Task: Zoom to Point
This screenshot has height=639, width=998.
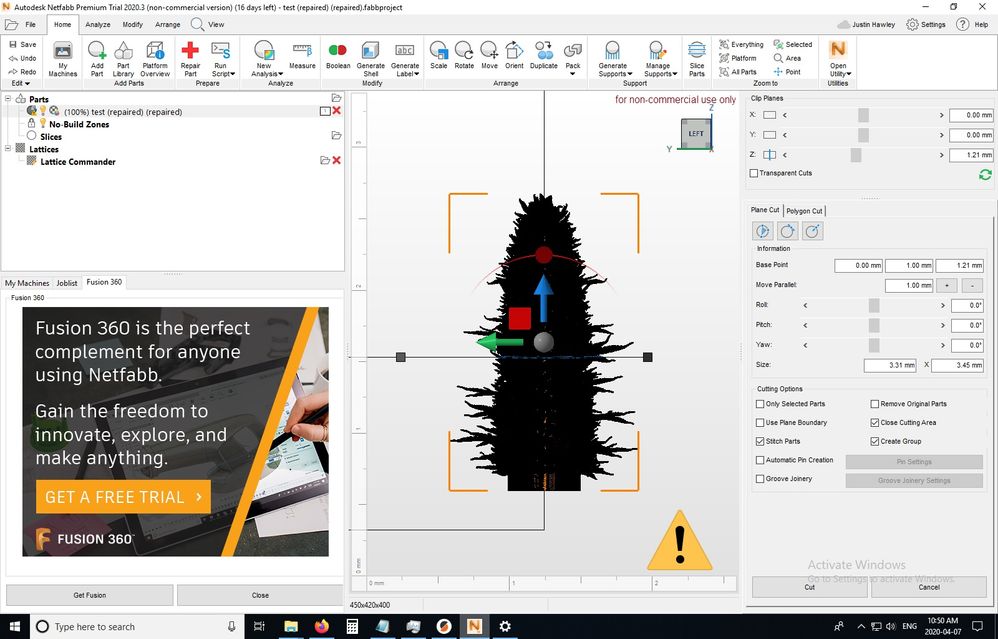Action: click(x=787, y=72)
